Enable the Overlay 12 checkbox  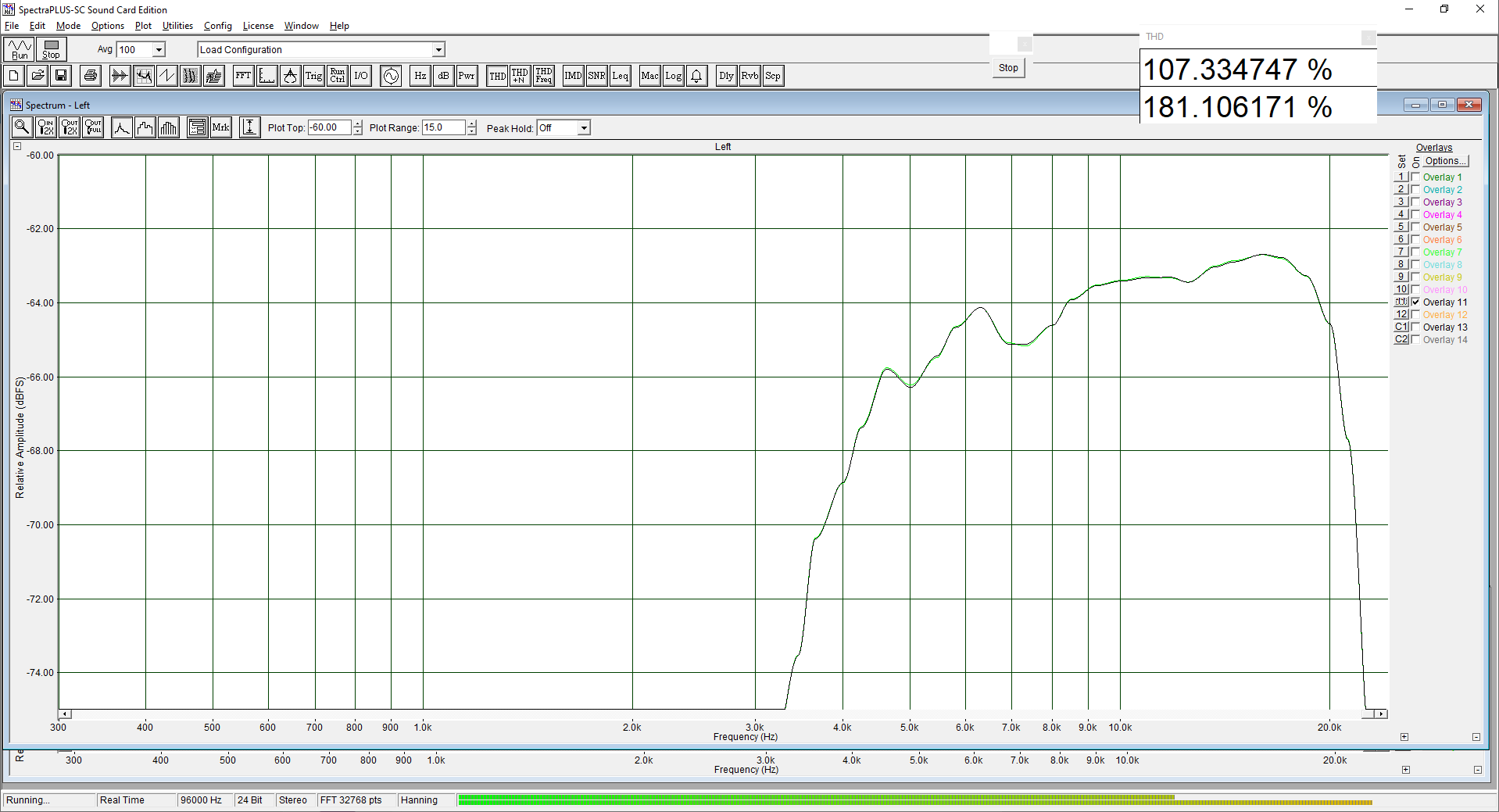[x=1415, y=315]
